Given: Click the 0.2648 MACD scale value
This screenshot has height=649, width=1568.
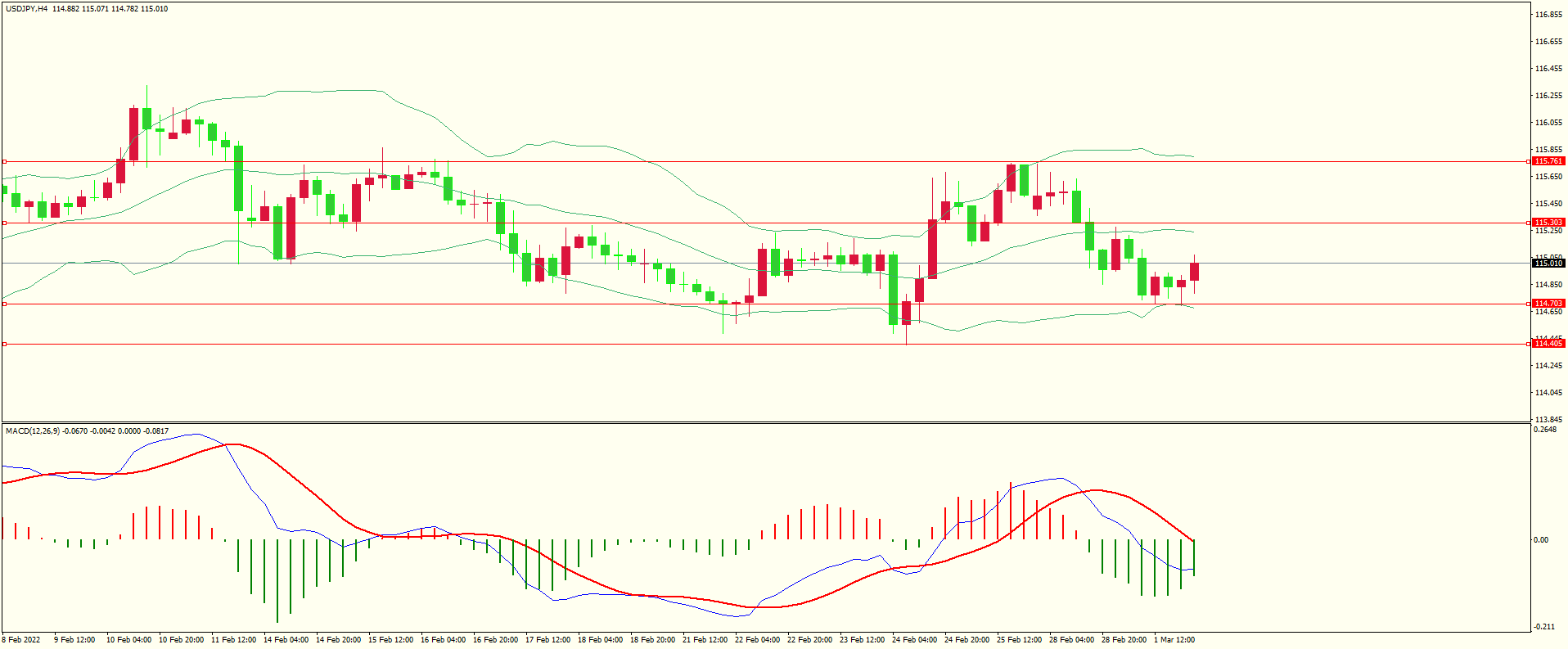Looking at the screenshot, I should point(1545,430).
